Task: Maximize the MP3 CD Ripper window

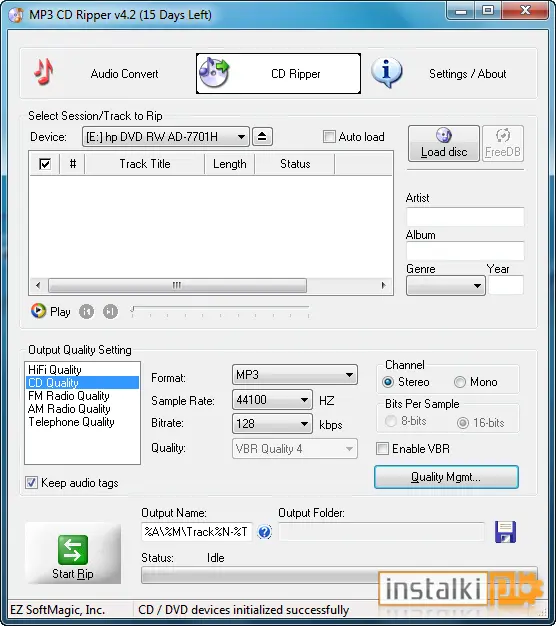Action: pyautogui.click(x=488, y=11)
